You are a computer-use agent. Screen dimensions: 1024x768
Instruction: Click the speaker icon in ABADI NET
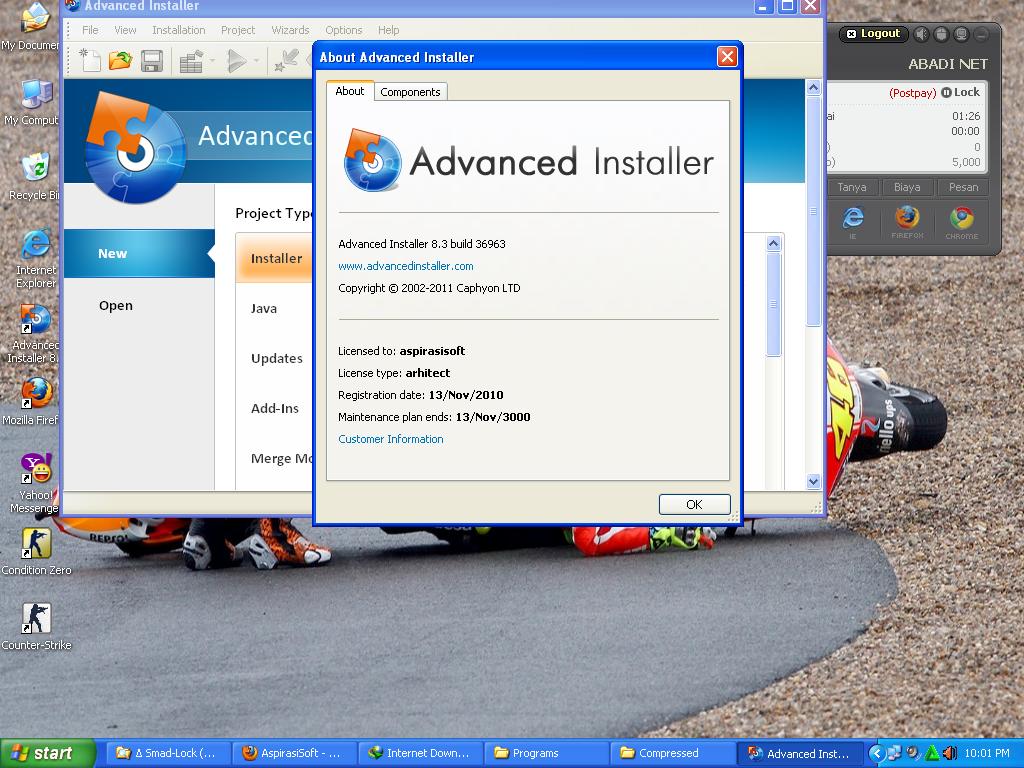click(x=921, y=34)
